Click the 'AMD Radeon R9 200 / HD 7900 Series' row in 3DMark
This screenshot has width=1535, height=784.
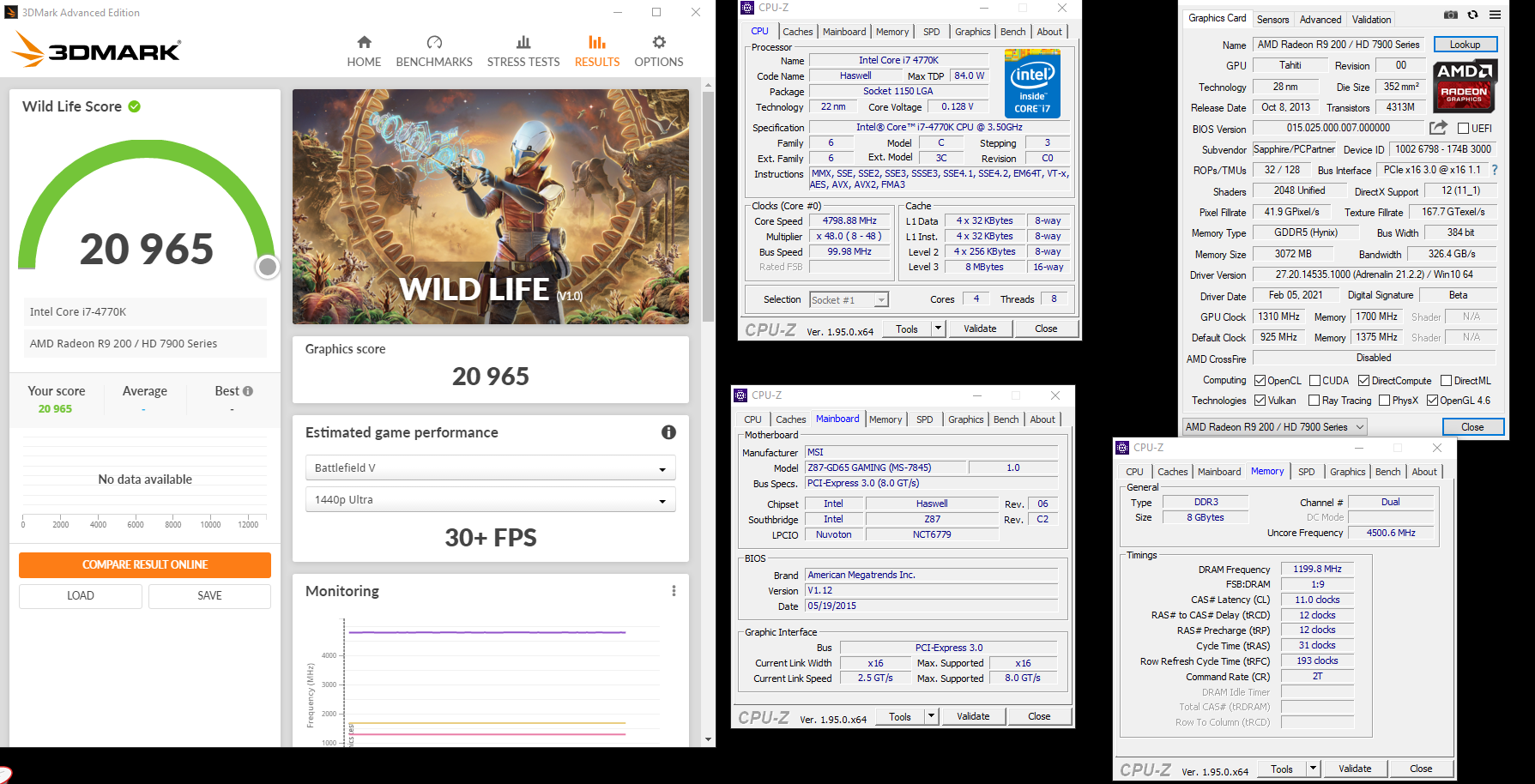(145, 343)
